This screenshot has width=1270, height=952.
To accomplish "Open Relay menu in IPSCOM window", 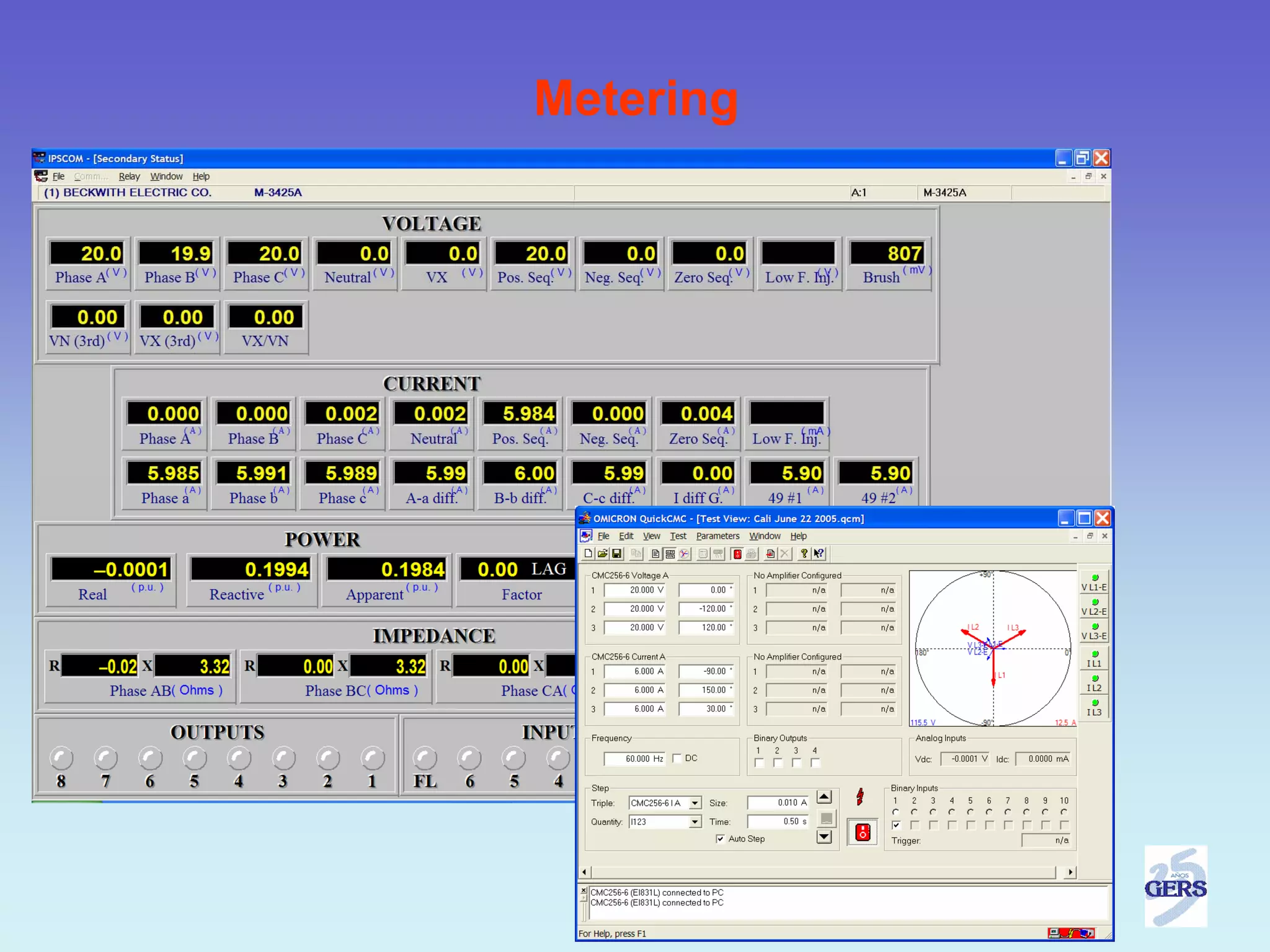I will 129,176.
